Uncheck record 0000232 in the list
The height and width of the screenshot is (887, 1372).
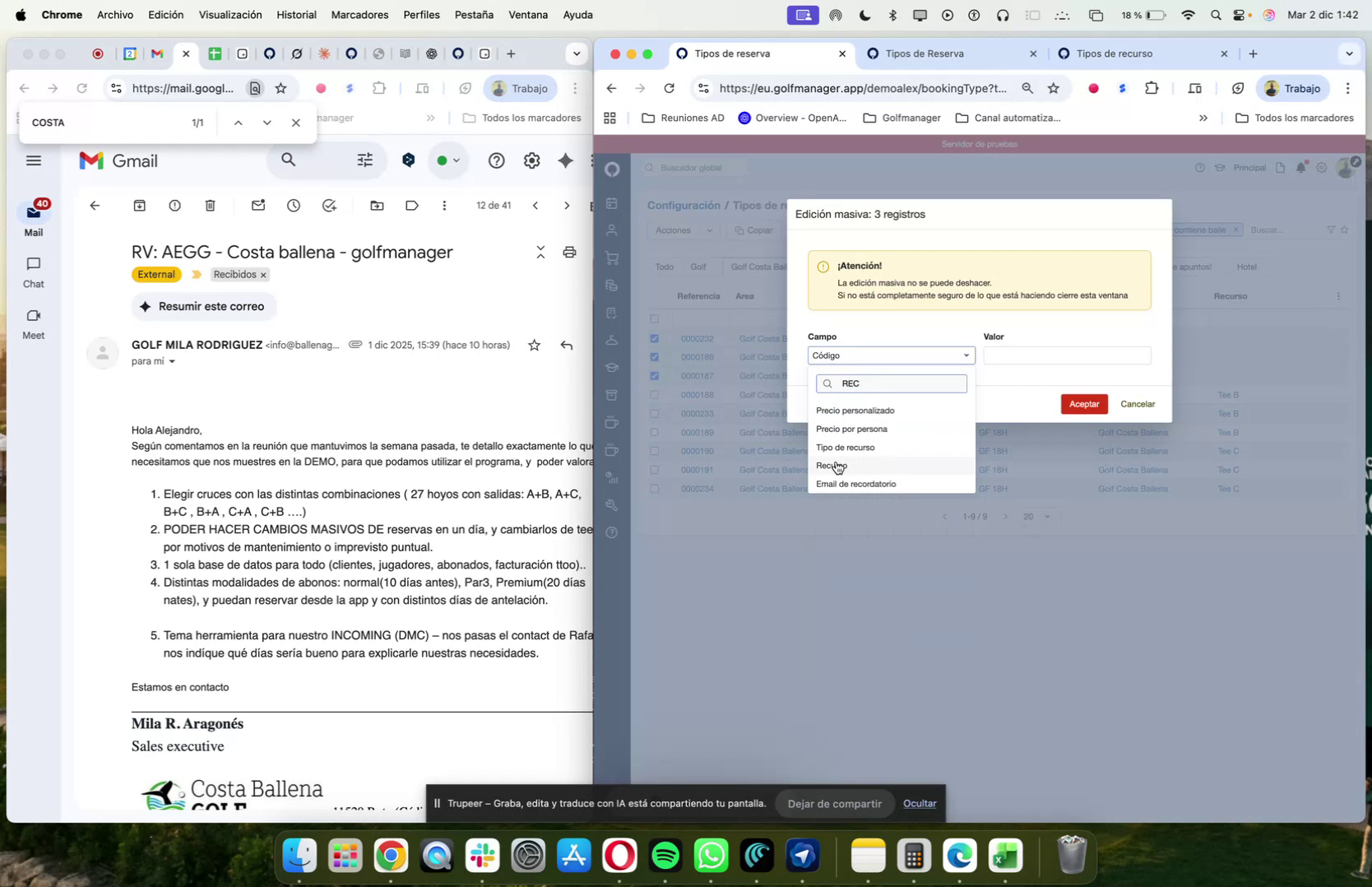pyautogui.click(x=654, y=338)
